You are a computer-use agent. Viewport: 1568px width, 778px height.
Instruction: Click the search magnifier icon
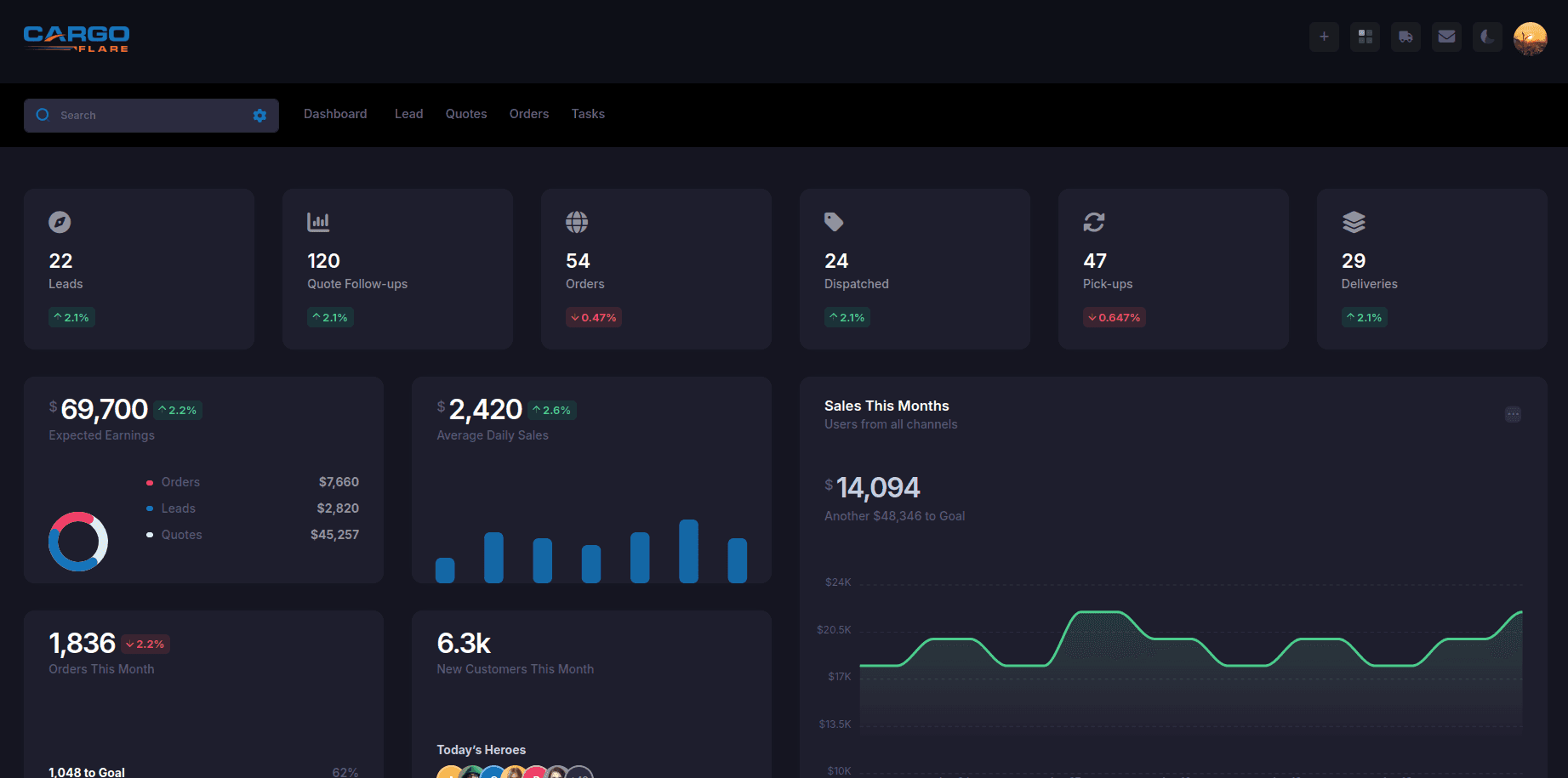[x=43, y=115]
